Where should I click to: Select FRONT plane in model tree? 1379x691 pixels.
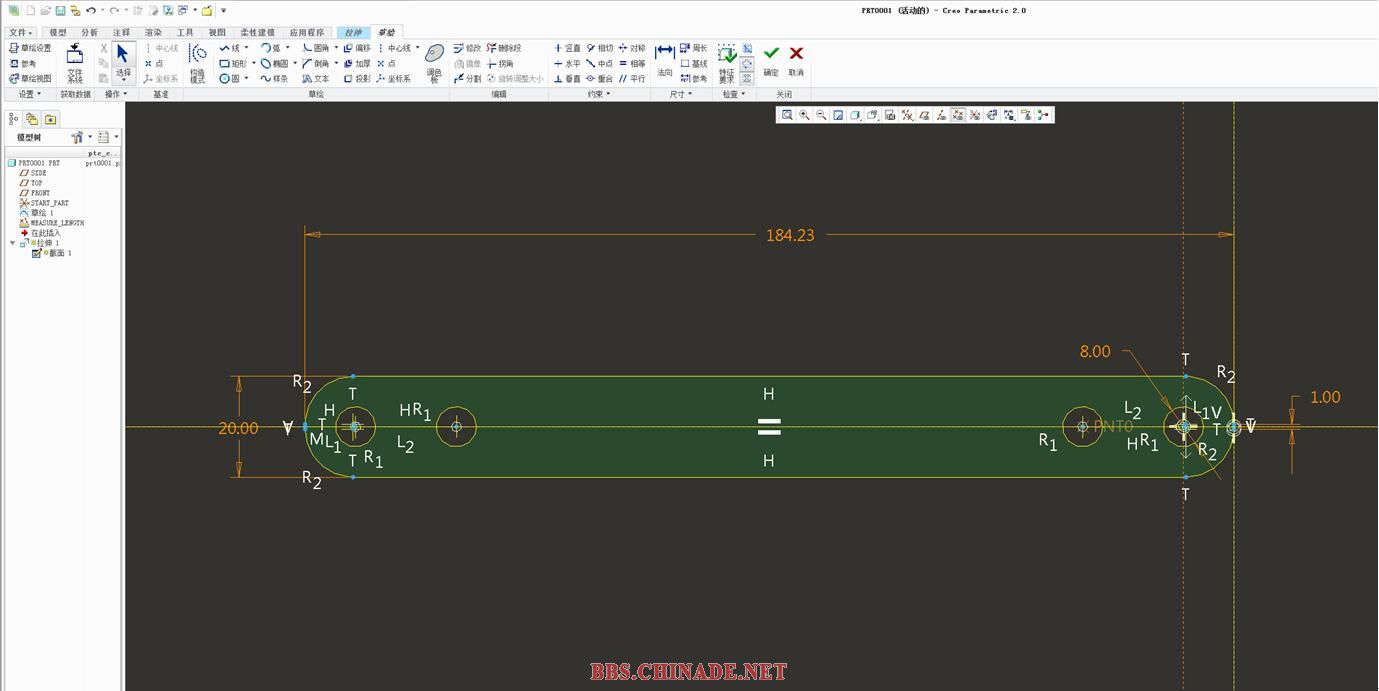click(x=35, y=193)
